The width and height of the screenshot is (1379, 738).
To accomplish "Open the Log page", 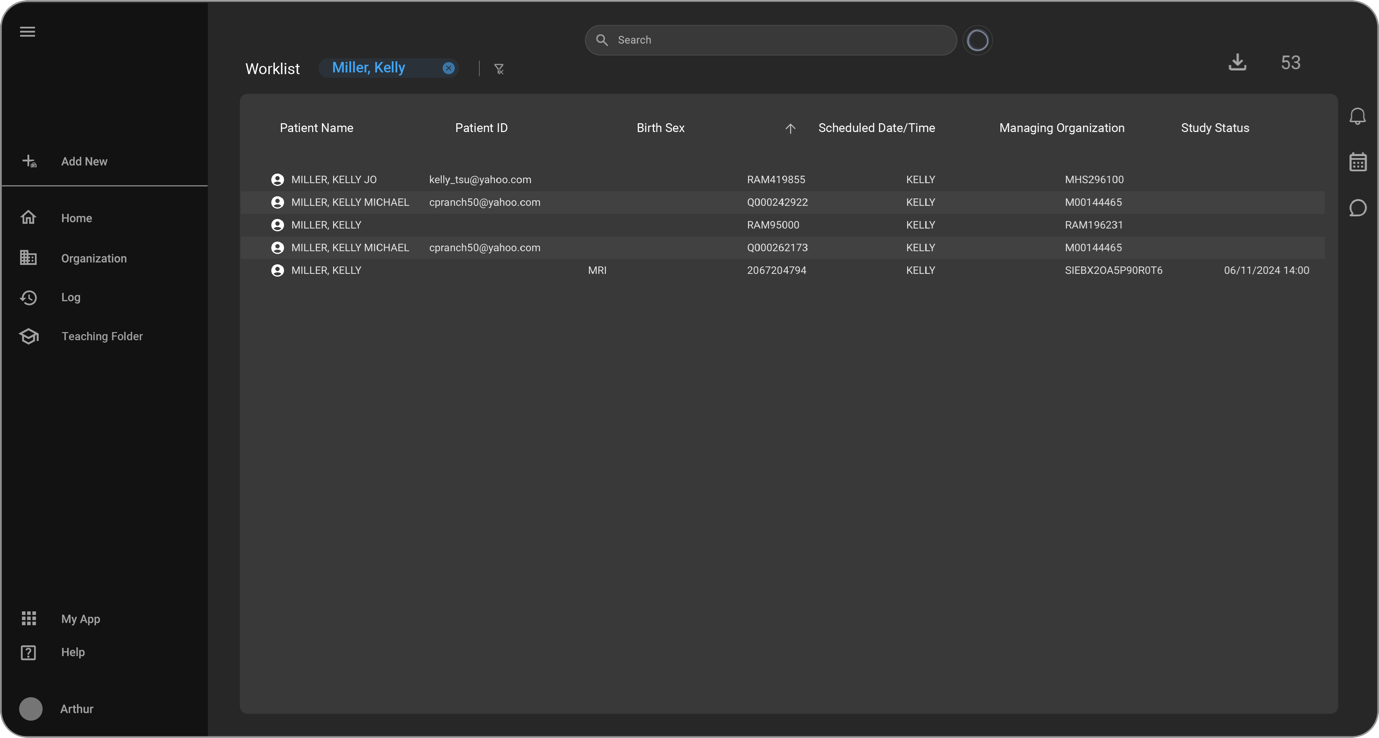I will (70, 297).
